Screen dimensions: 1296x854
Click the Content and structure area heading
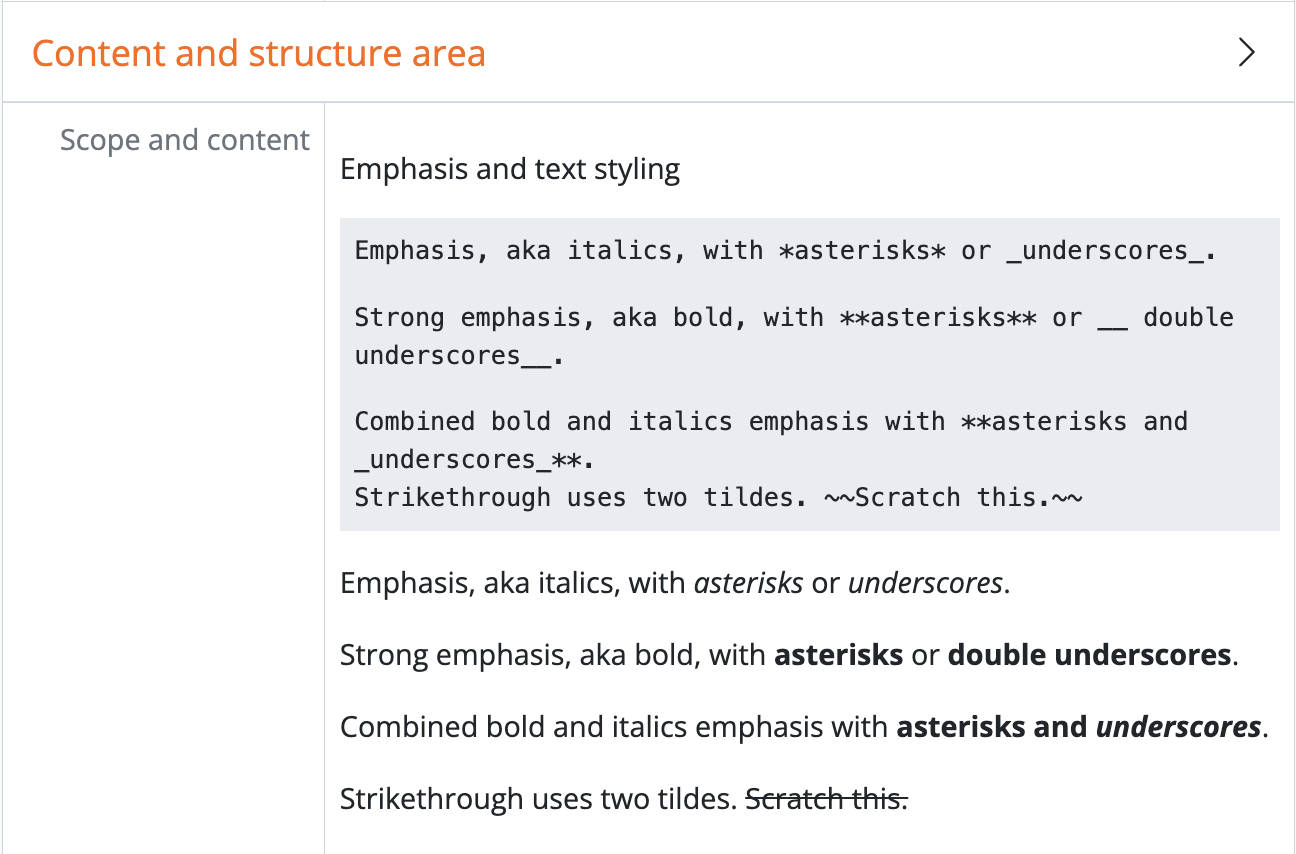[259, 53]
